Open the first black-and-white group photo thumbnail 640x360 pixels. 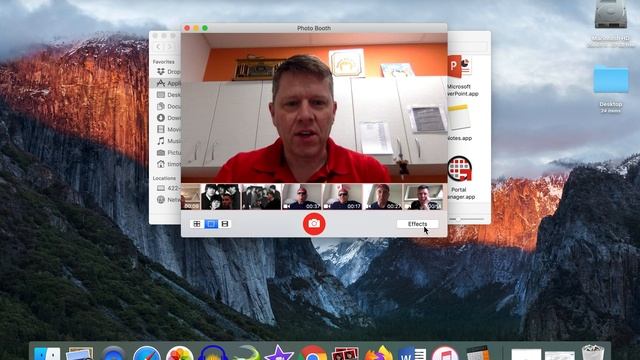pos(220,197)
